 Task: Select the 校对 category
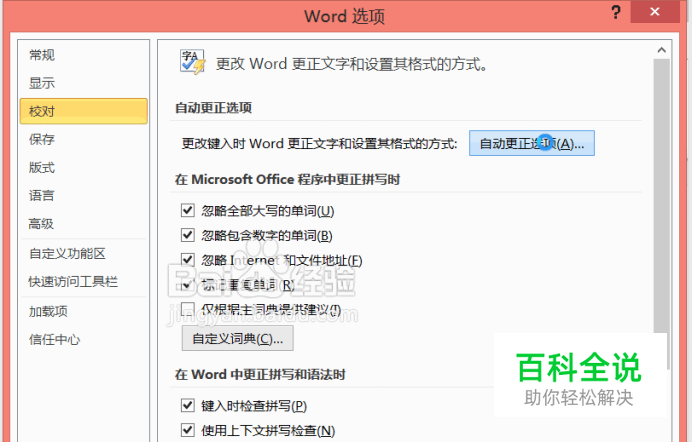[x=83, y=111]
